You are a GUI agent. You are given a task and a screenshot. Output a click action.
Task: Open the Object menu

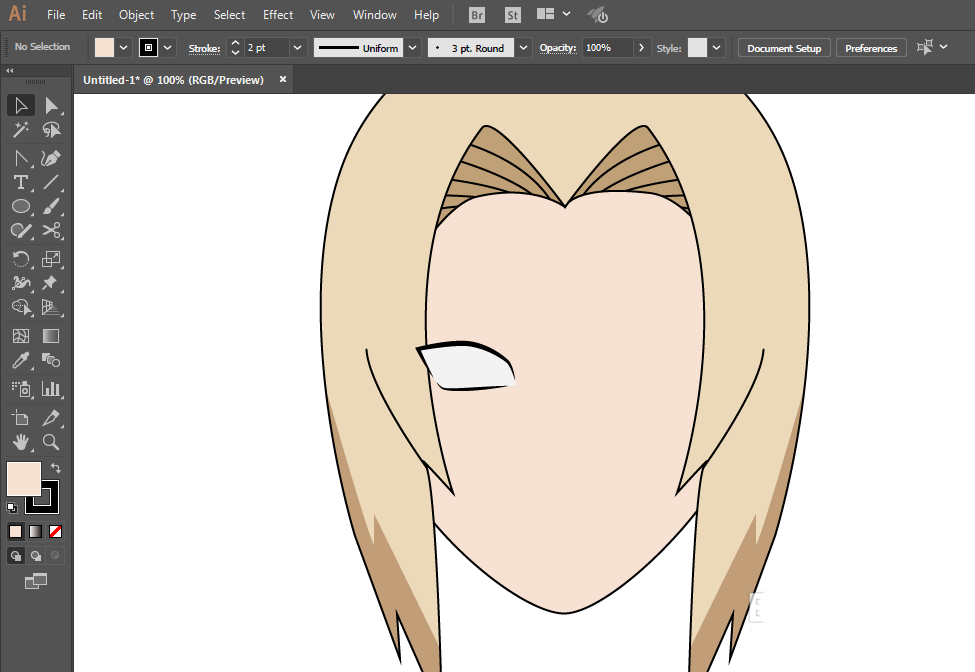point(137,15)
